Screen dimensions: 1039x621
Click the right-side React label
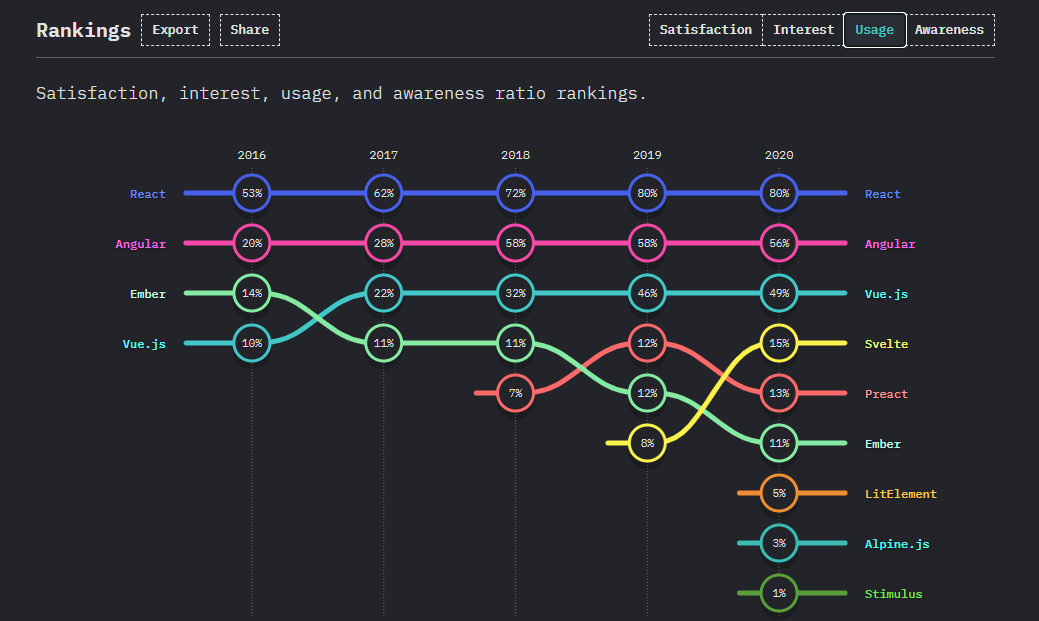(x=883, y=194)
